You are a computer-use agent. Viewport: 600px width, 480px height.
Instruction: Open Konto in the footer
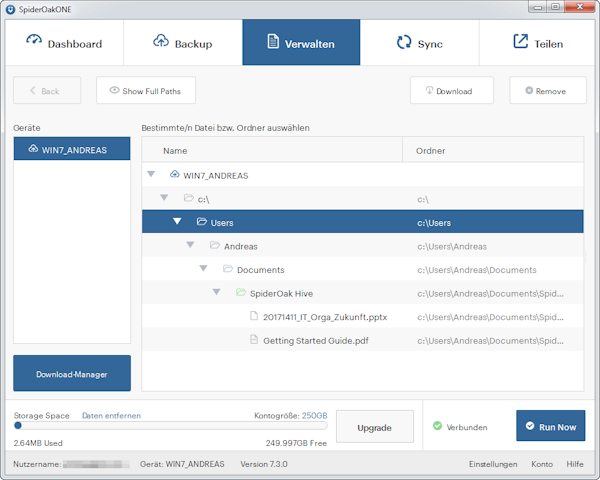coord(542,464)
